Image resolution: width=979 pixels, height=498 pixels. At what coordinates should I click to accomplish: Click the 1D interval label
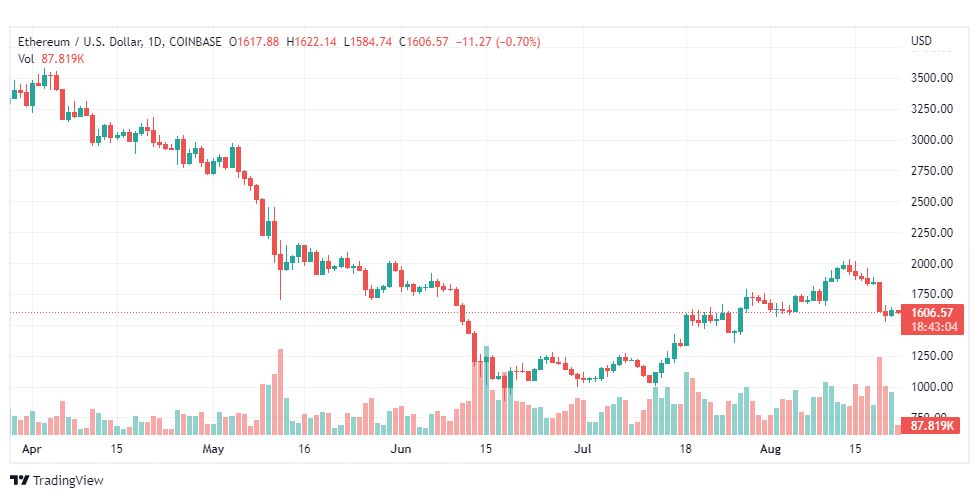tap(155, 42)
